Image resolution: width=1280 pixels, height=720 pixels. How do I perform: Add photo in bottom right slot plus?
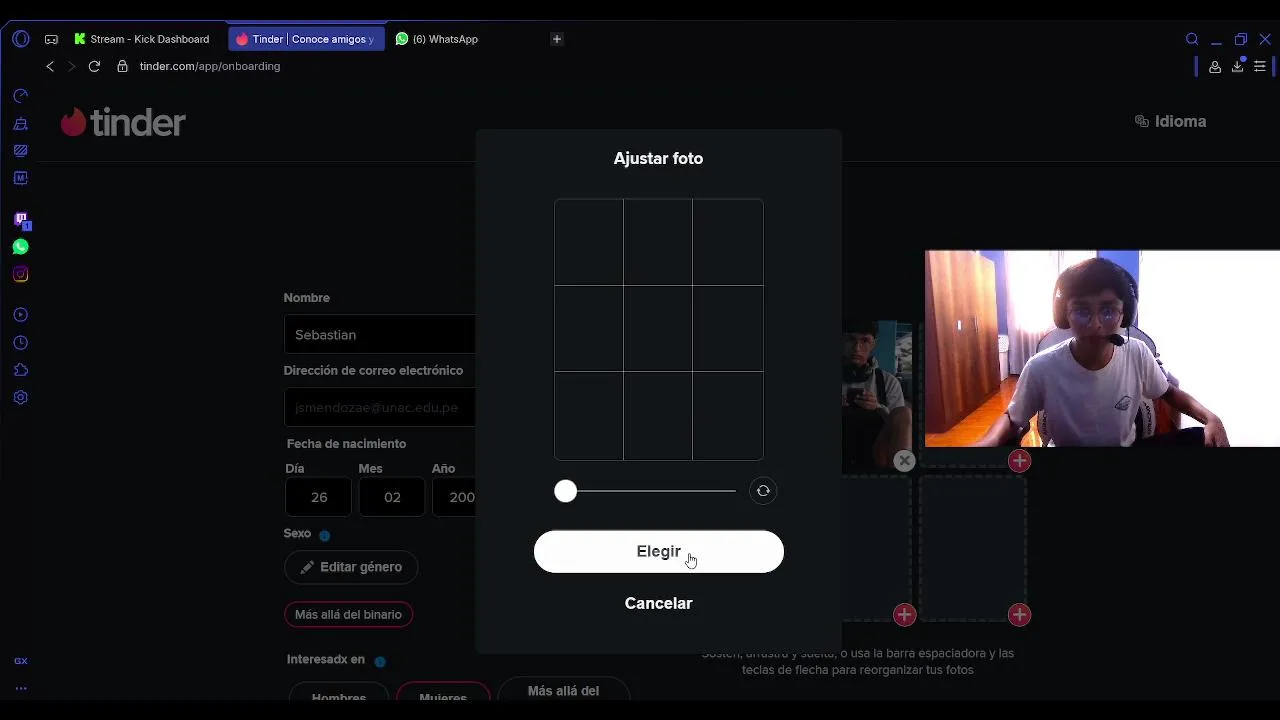1019,615
